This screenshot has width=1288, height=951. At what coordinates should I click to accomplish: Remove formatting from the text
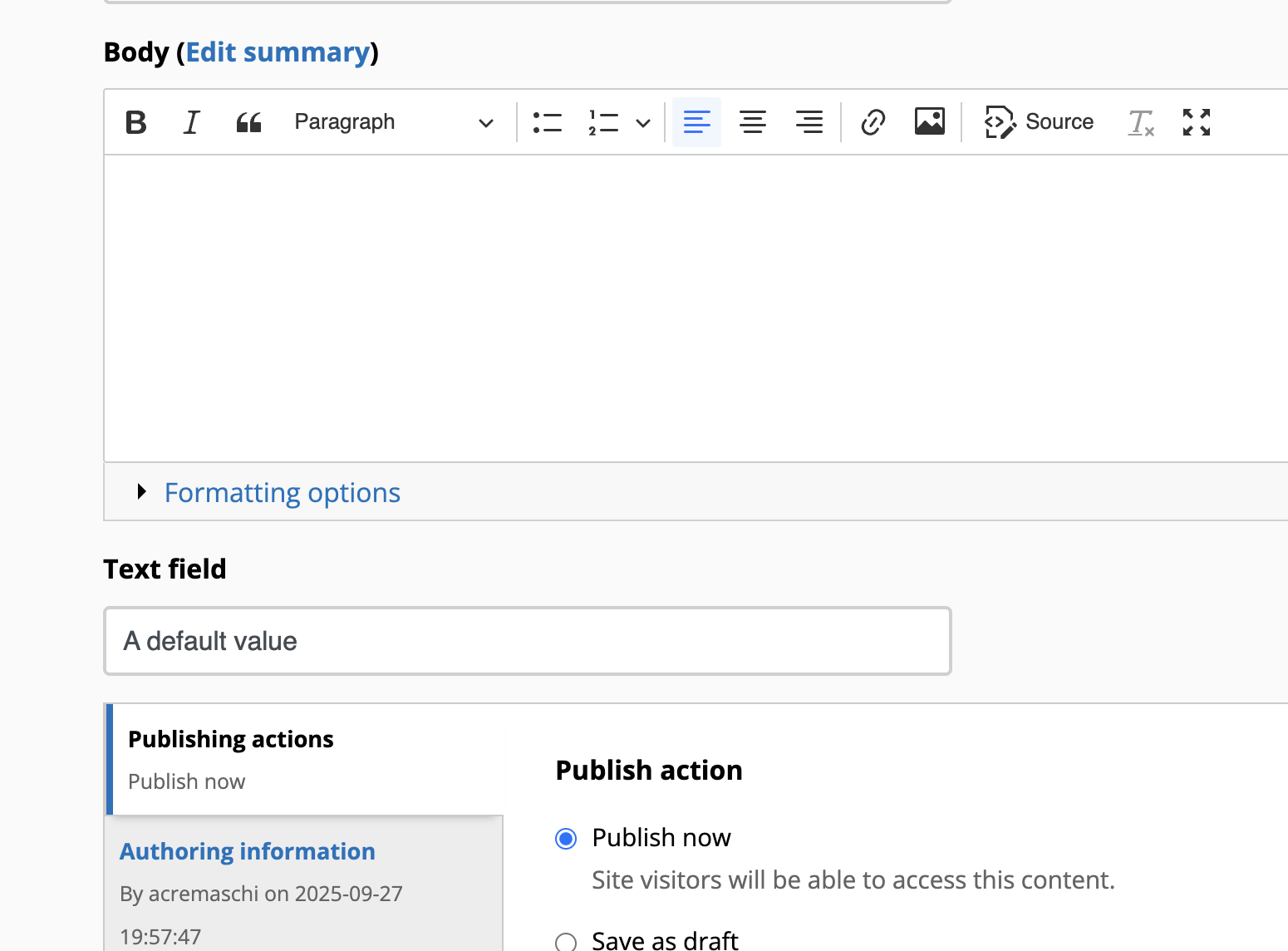point(1141,122)
